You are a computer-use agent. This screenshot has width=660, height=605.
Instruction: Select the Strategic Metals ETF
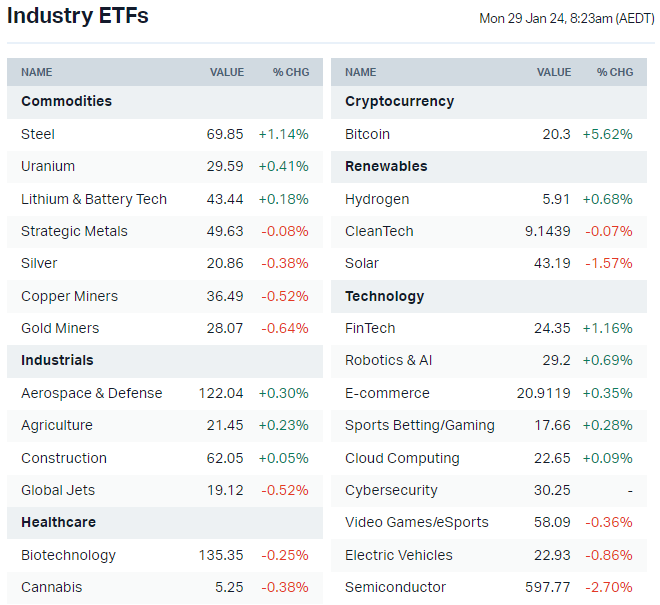pos(74,231)
